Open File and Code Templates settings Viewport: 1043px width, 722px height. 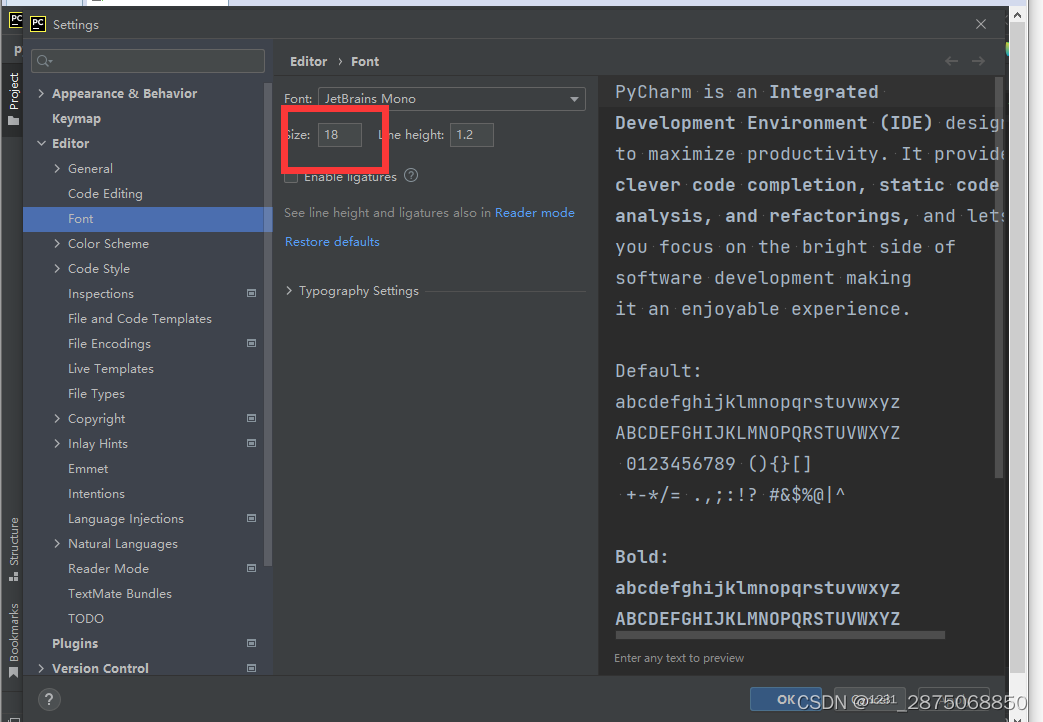pyautogui.click(x=140, y=319)
